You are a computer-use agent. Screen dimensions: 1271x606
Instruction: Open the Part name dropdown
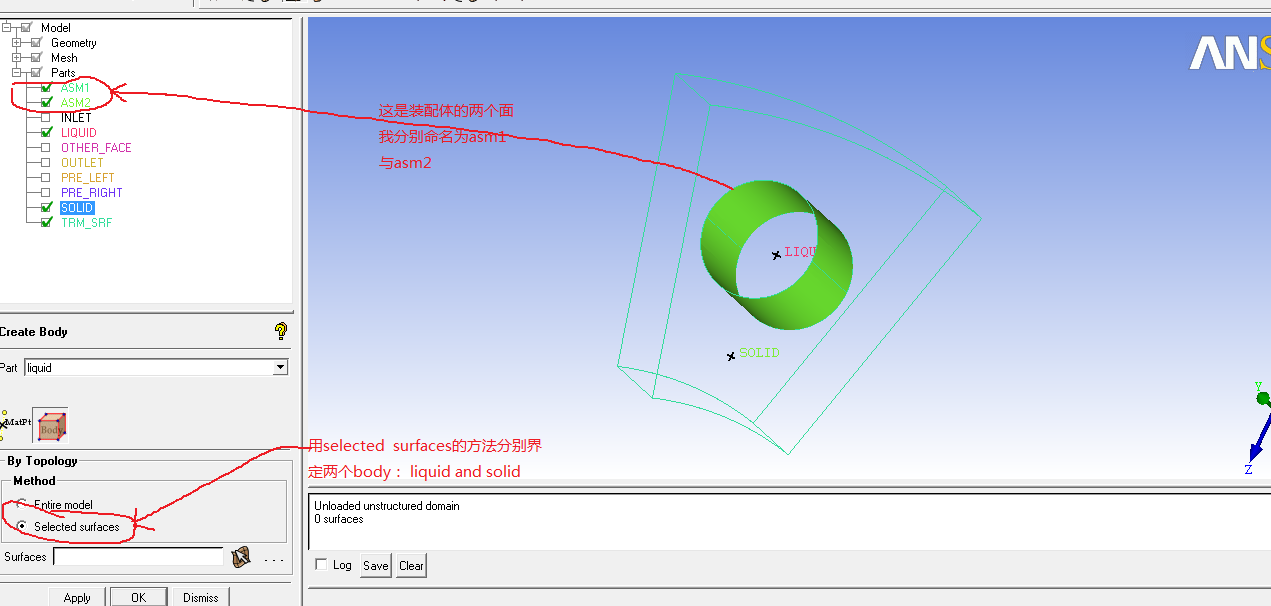280,368
